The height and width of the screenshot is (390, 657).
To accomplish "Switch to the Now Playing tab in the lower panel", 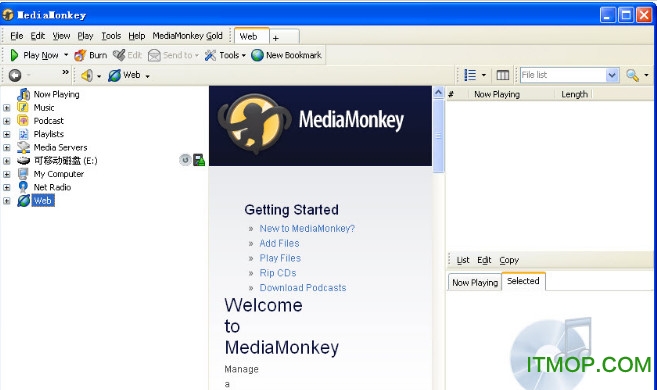I will (475, 283).
